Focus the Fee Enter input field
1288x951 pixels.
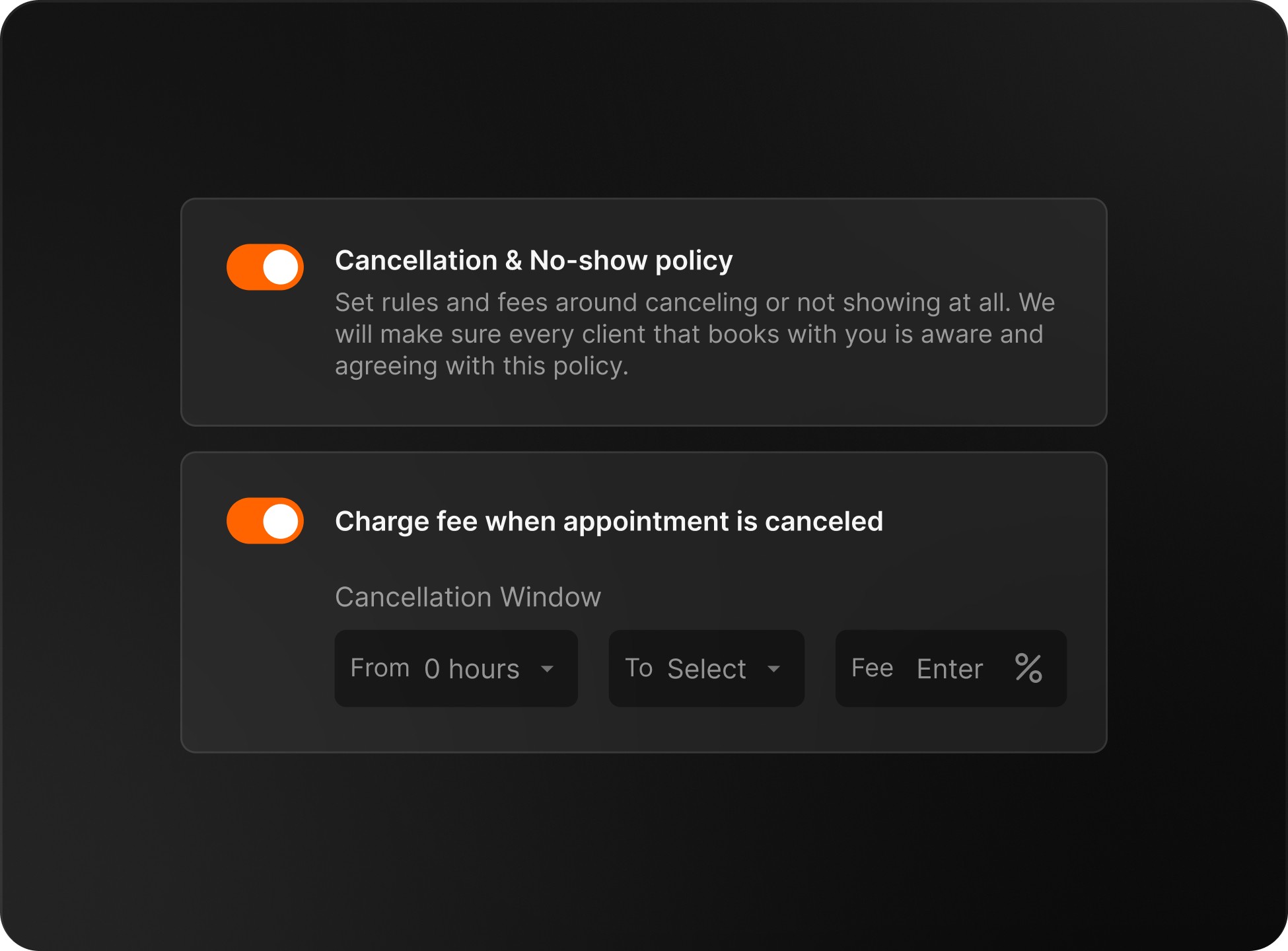tap(950, 668)
